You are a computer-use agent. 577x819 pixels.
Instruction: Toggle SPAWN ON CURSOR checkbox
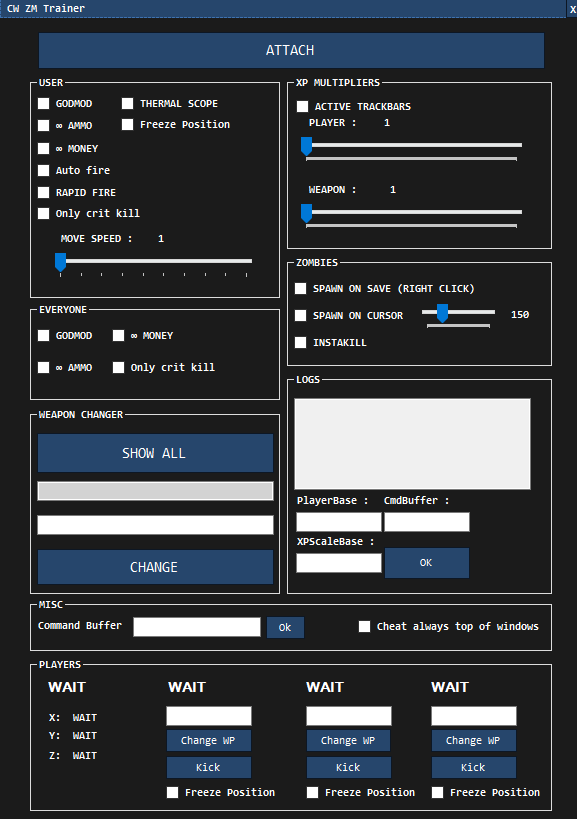[x=300, y=315]
